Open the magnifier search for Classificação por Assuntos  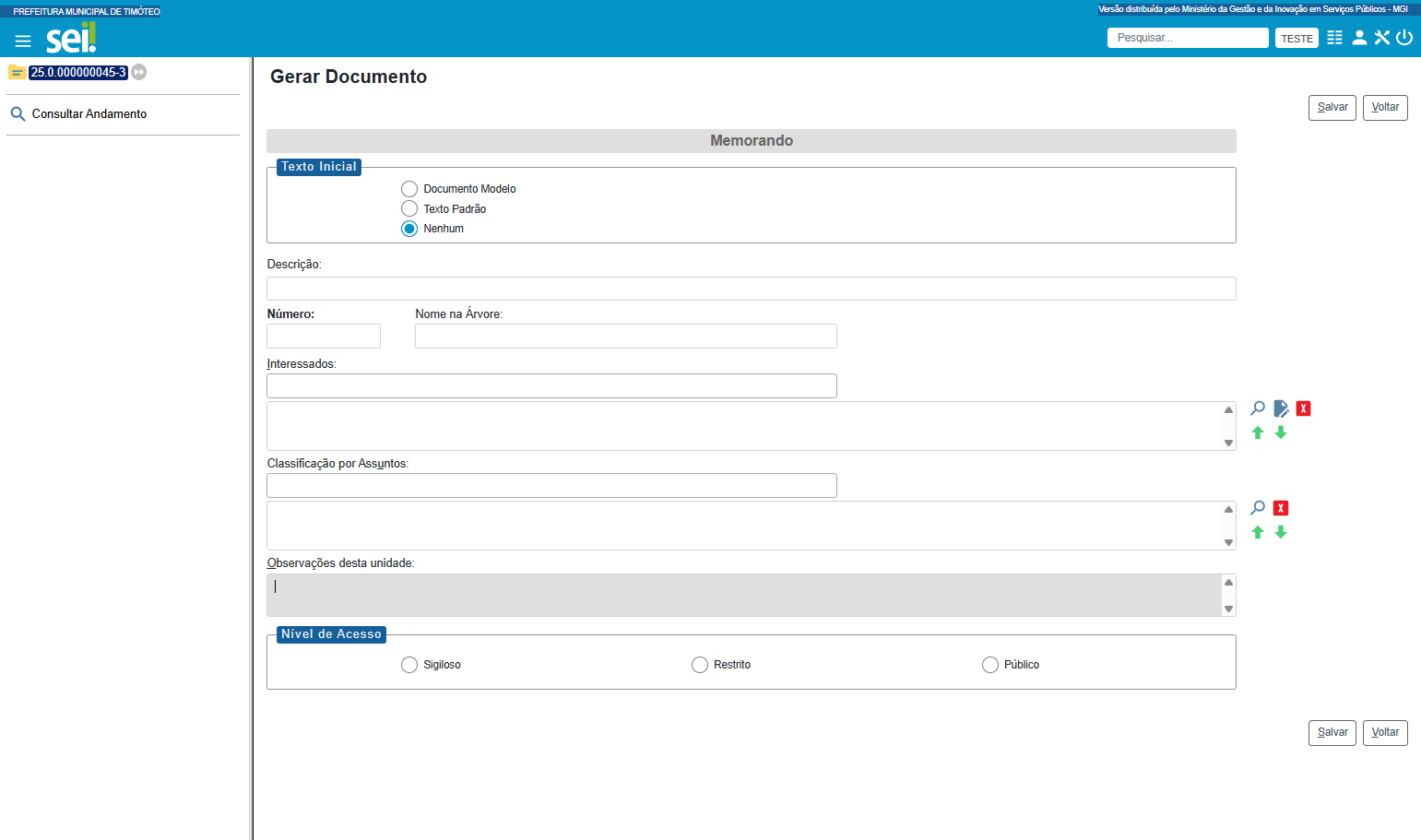click(1258, 508)
